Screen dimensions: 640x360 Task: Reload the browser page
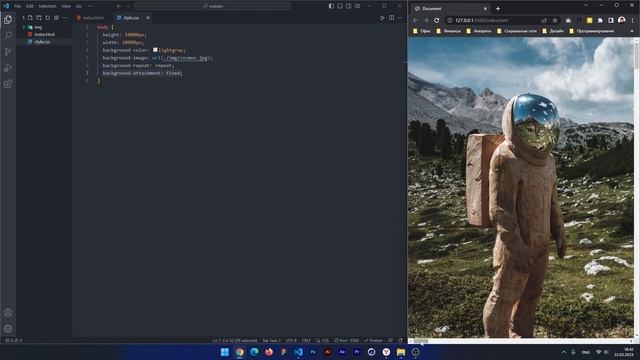(437, 20)
